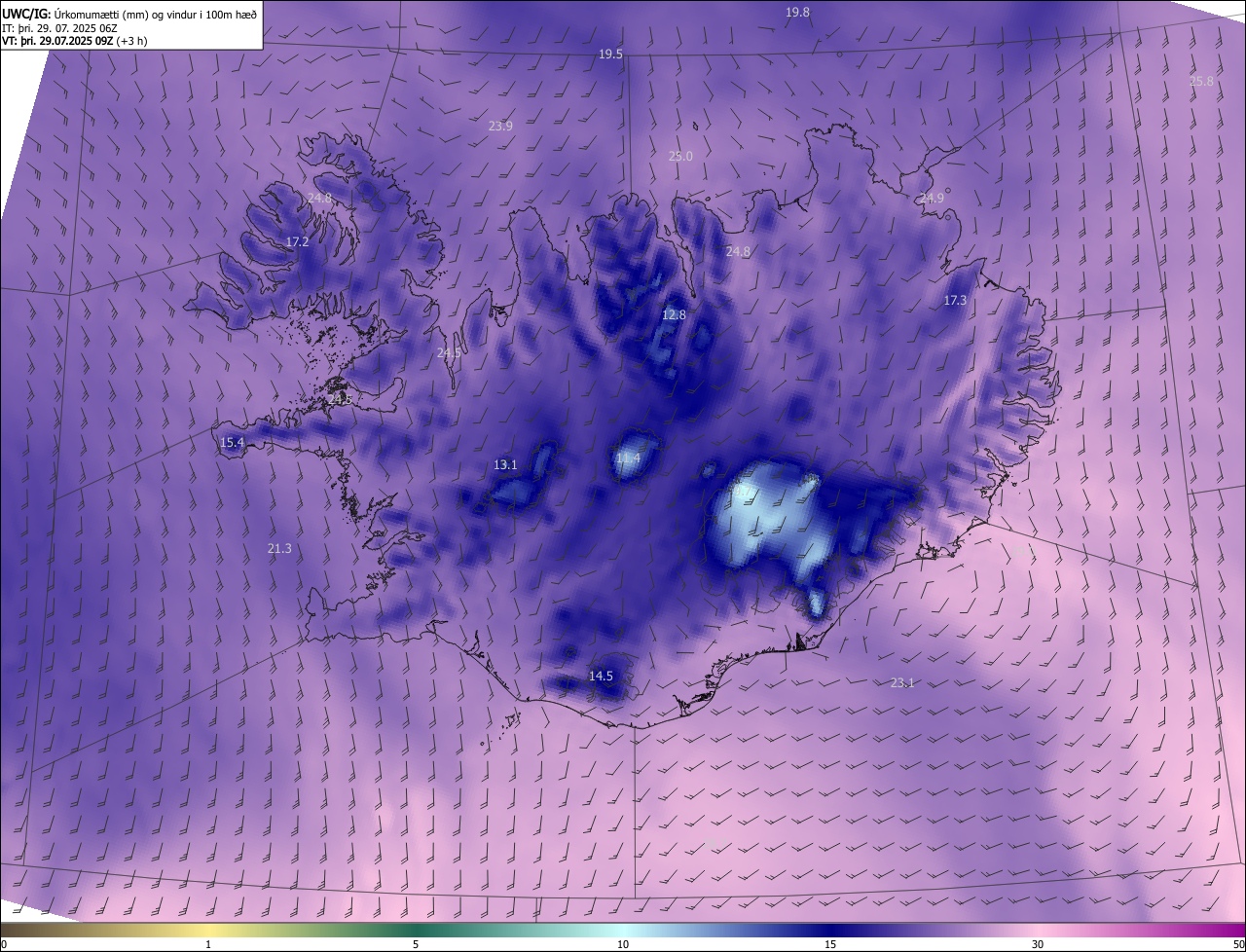
Task: Click the 17.2 value in the Westfjords
Action: click(x=297, y=241)
